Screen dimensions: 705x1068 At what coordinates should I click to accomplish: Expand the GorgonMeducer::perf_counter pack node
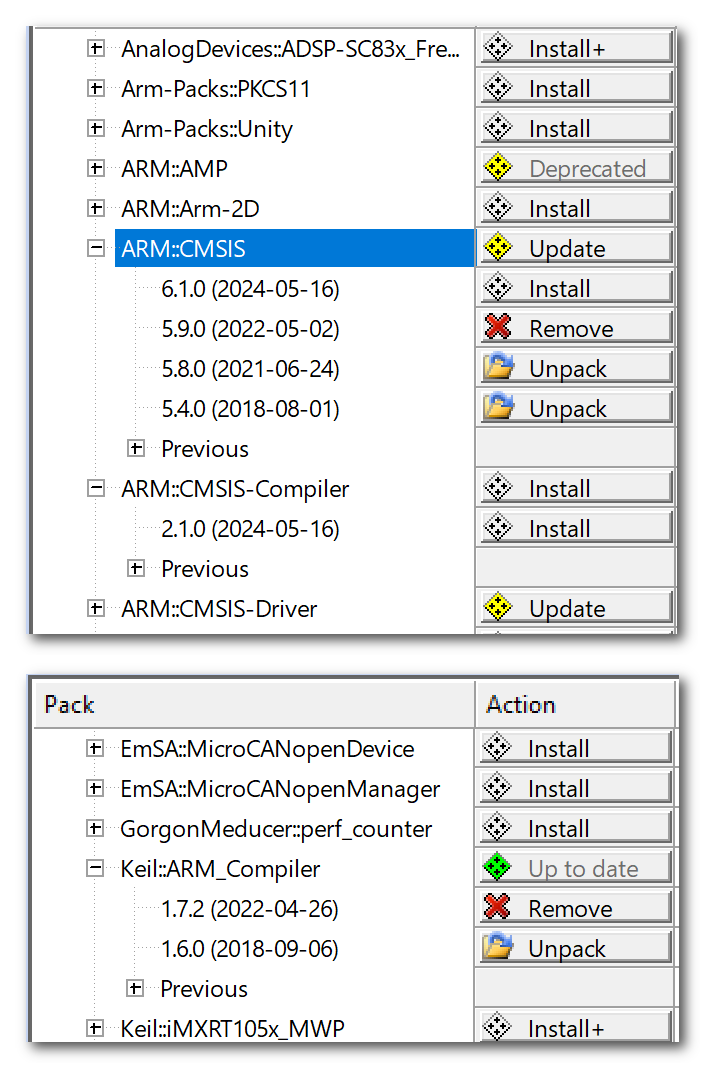pos(95,829)
